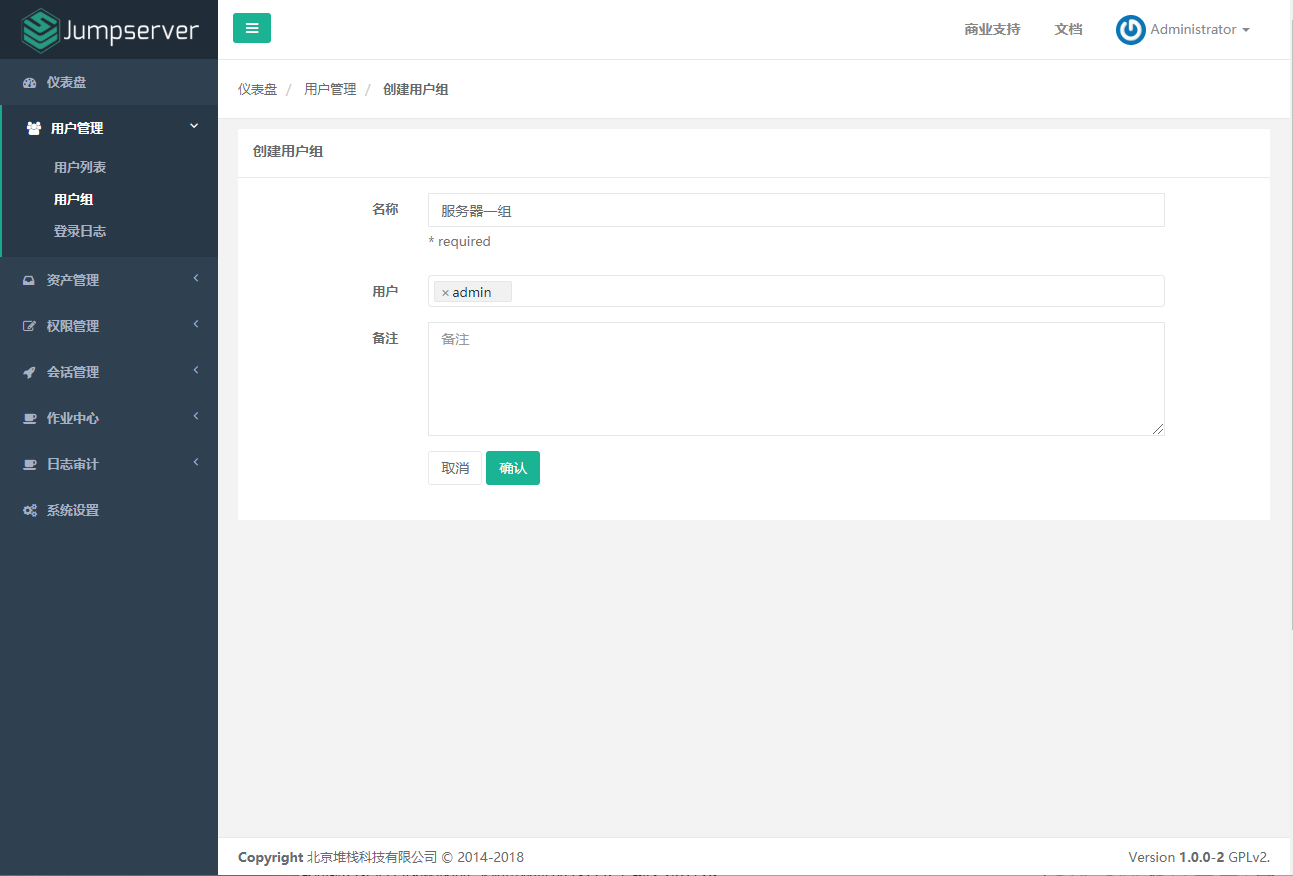Open the 仪表盘 dashboard icon in sidebar
Viewport: 1293px width, 876px height.
[x=30, y=82]
